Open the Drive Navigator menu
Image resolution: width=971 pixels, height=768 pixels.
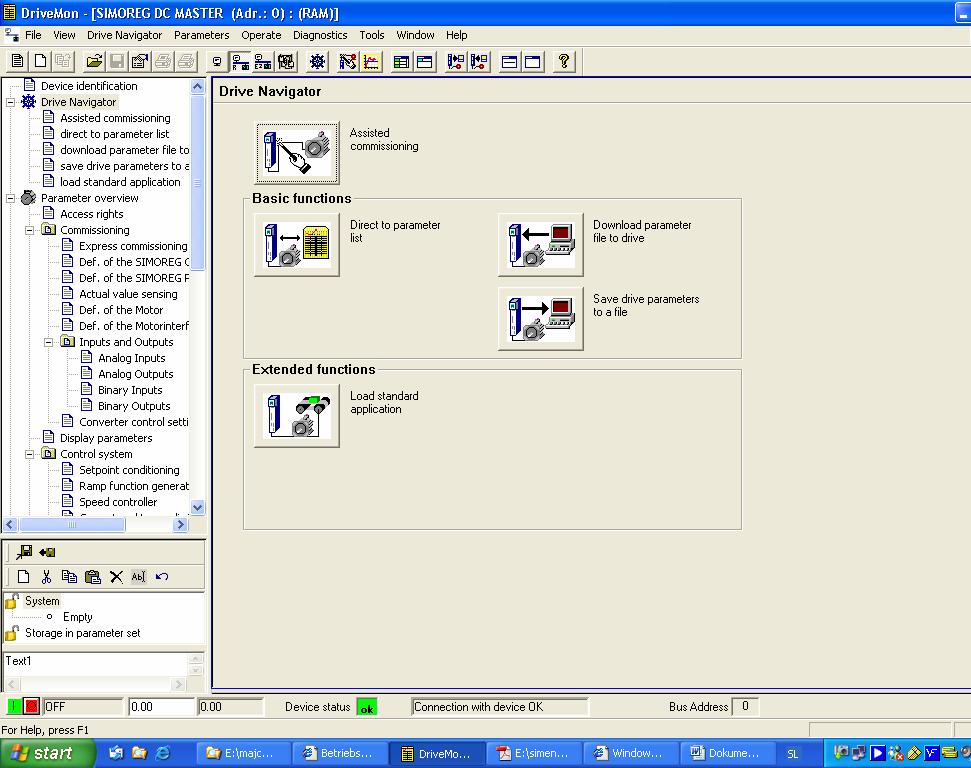pos(124,35)
